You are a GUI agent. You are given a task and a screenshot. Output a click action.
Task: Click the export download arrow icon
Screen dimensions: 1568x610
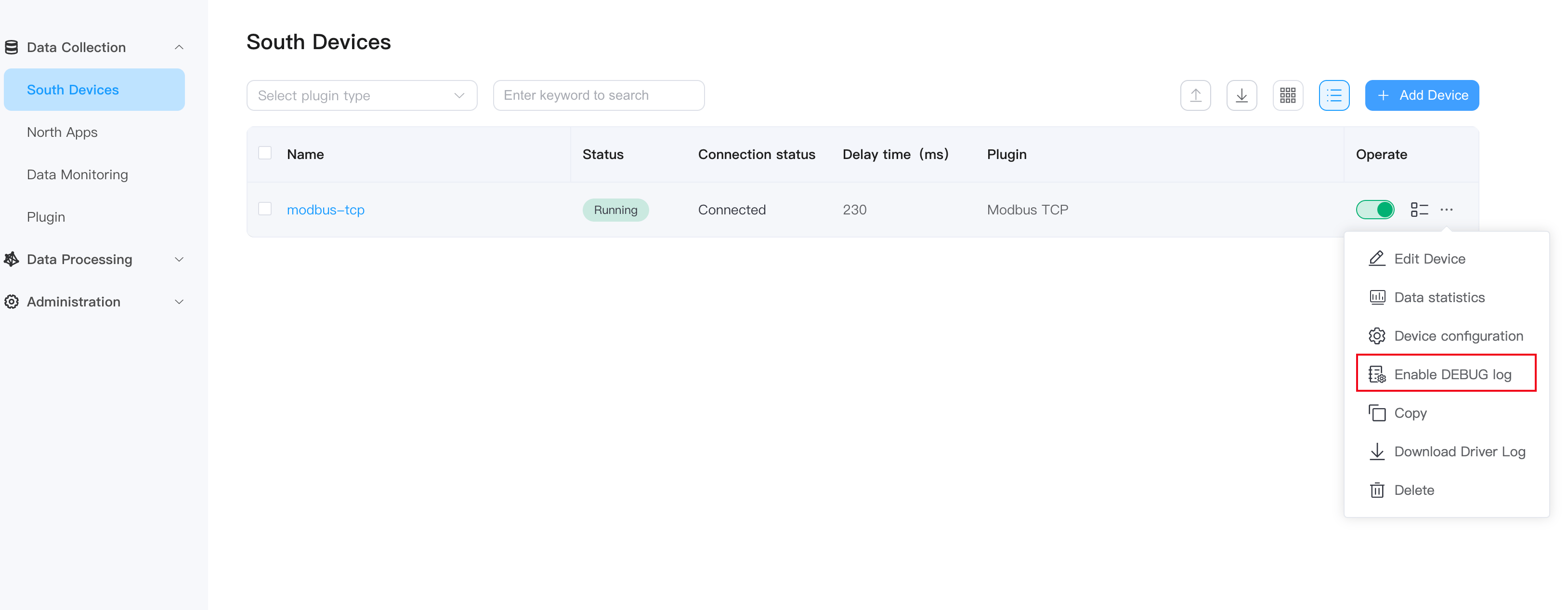(x=1241, y=95)
